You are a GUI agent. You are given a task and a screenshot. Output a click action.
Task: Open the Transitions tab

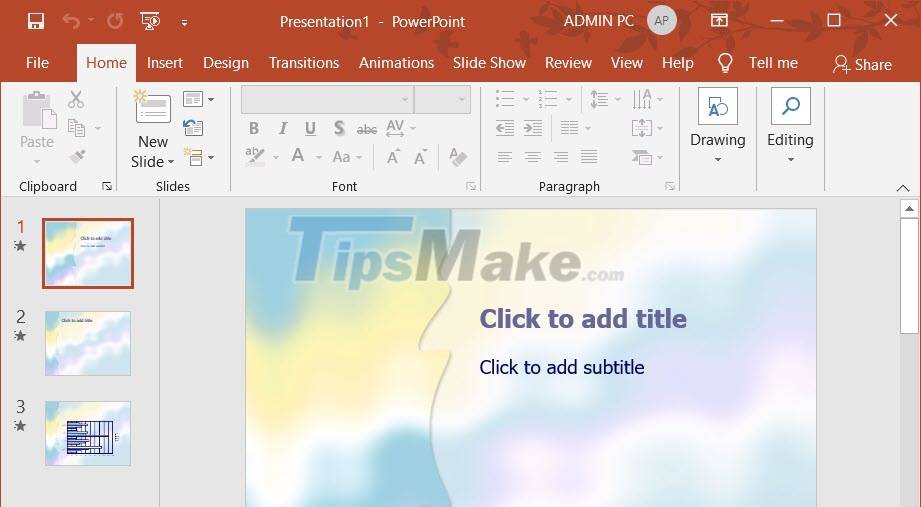pos(304,63)
